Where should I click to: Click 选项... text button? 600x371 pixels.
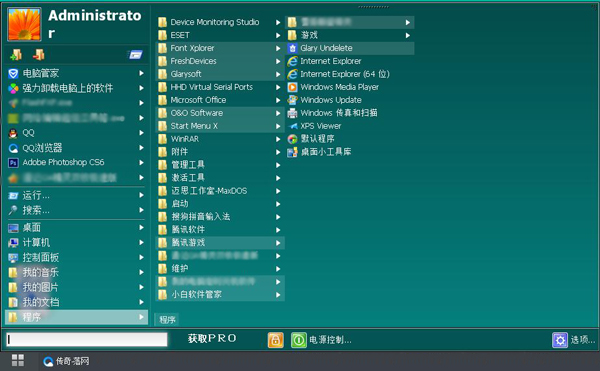click(x=583, y=340)
